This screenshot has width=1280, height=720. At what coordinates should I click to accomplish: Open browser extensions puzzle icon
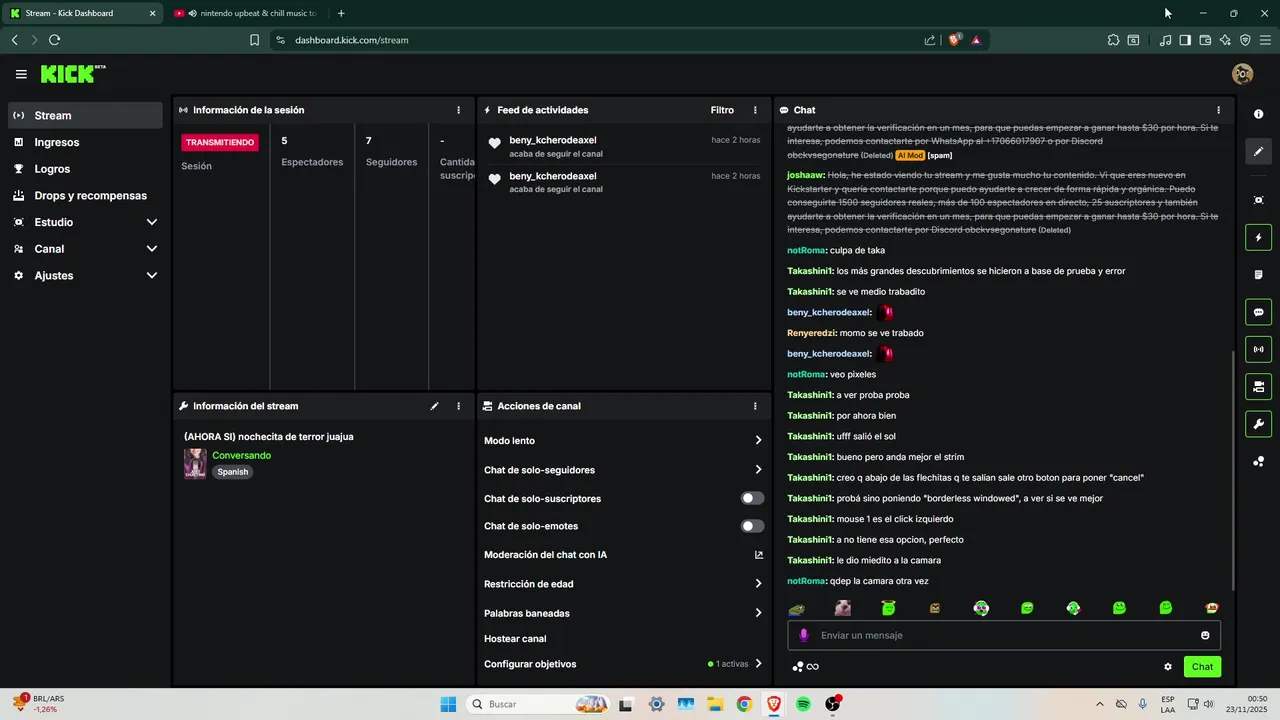coord(1113,40)
